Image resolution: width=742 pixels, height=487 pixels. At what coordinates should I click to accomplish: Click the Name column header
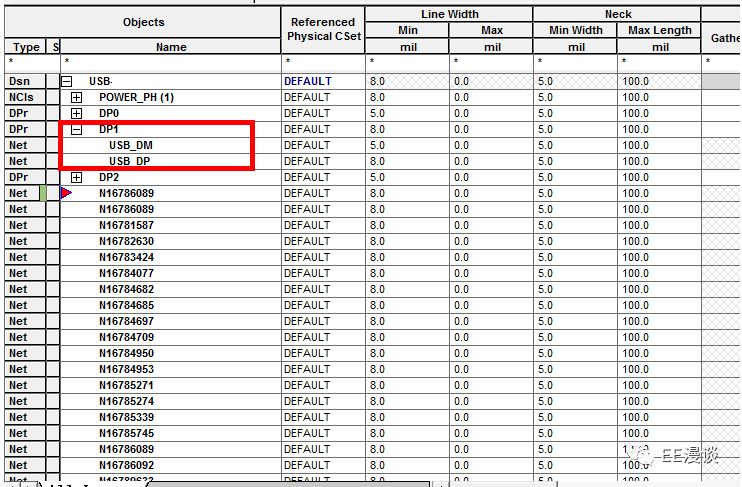pyautogui.click(x=171, y=47)
